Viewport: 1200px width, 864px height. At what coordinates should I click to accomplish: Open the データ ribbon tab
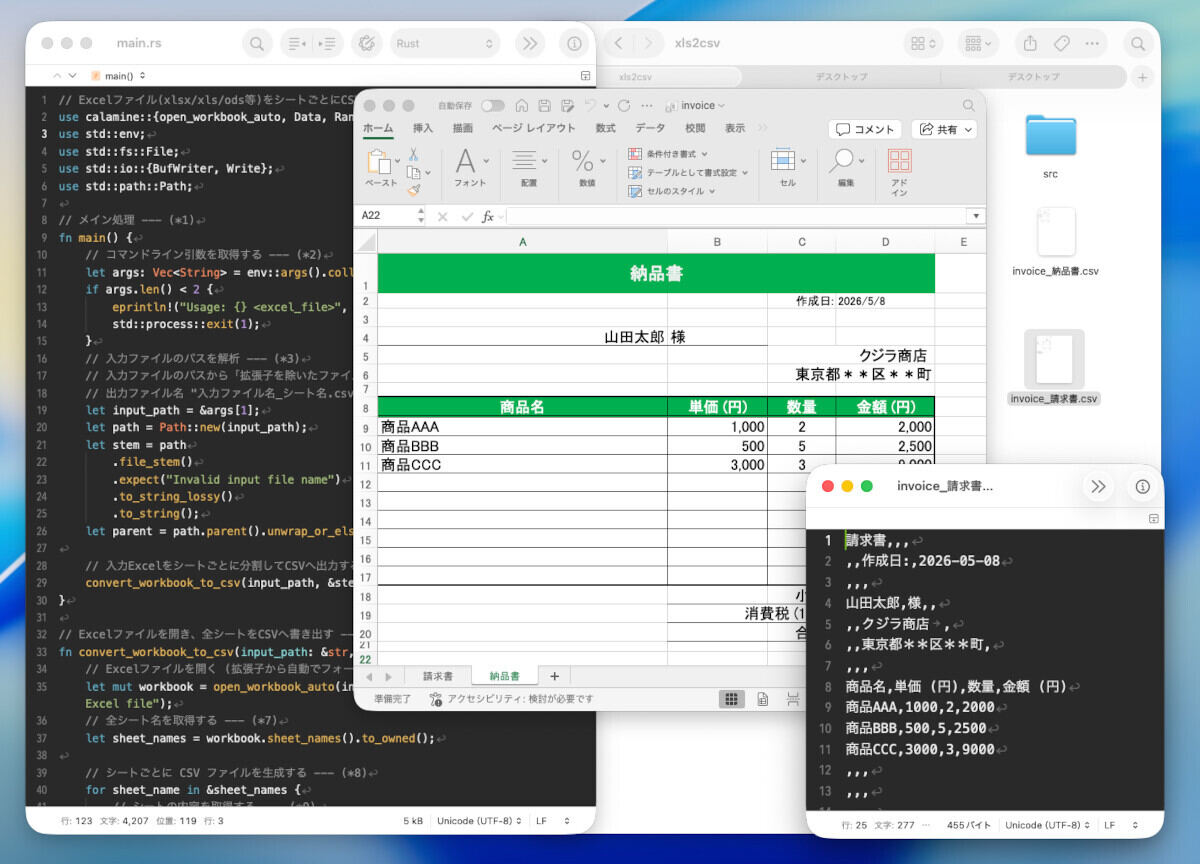pyautogui.click(x=650, y=129)
